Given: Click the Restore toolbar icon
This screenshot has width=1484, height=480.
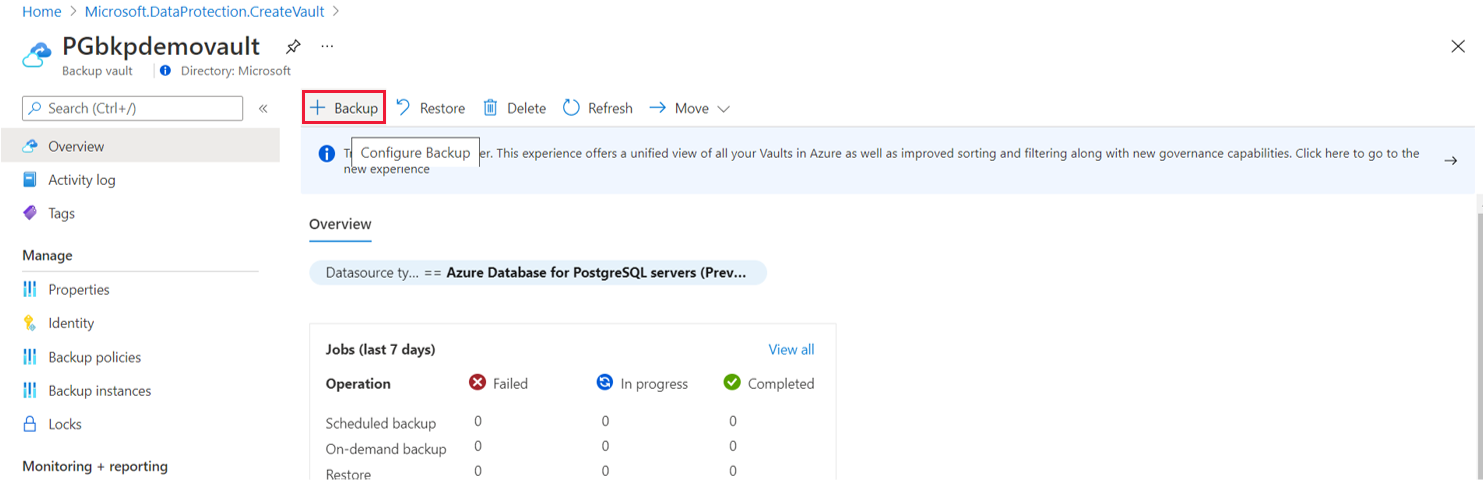Looking at the screenshot, I should point(430,108).
